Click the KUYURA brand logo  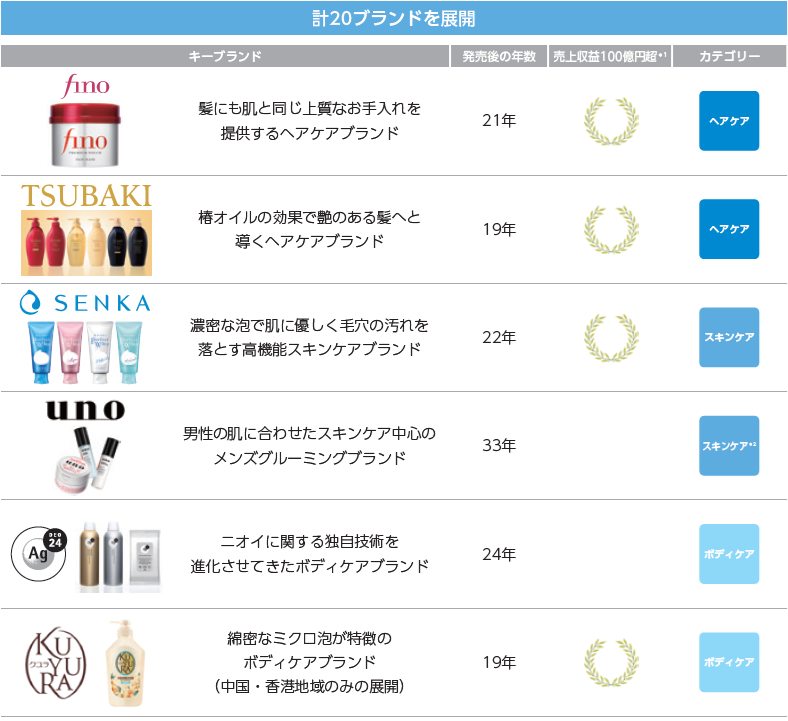[x=51, y=661]
